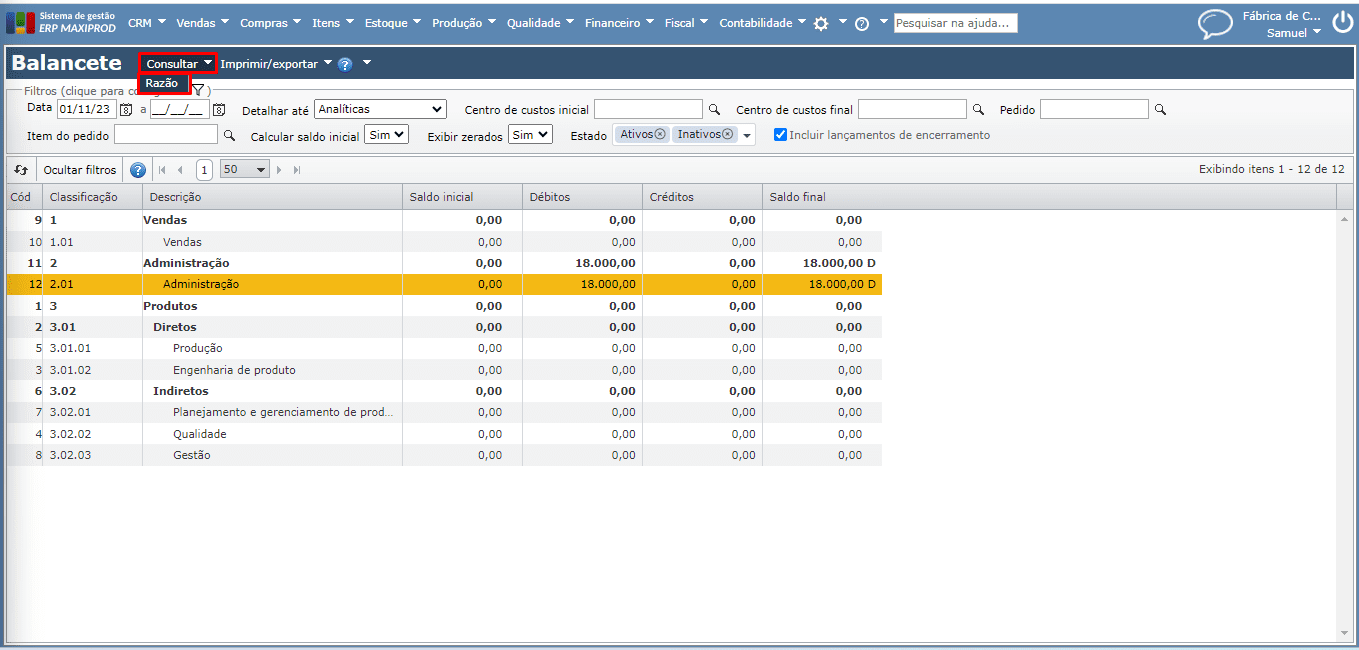
Task: Toggle Incluir lançamentos de encerramento checkbox
Action: [780, 135]
